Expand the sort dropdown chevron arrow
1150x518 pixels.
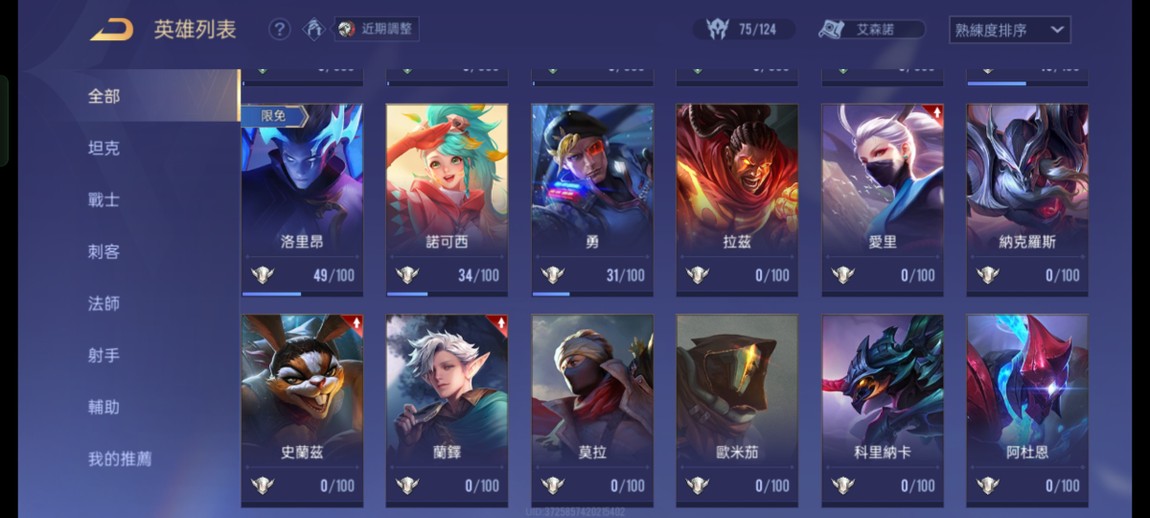click(x=1057, y=30)
